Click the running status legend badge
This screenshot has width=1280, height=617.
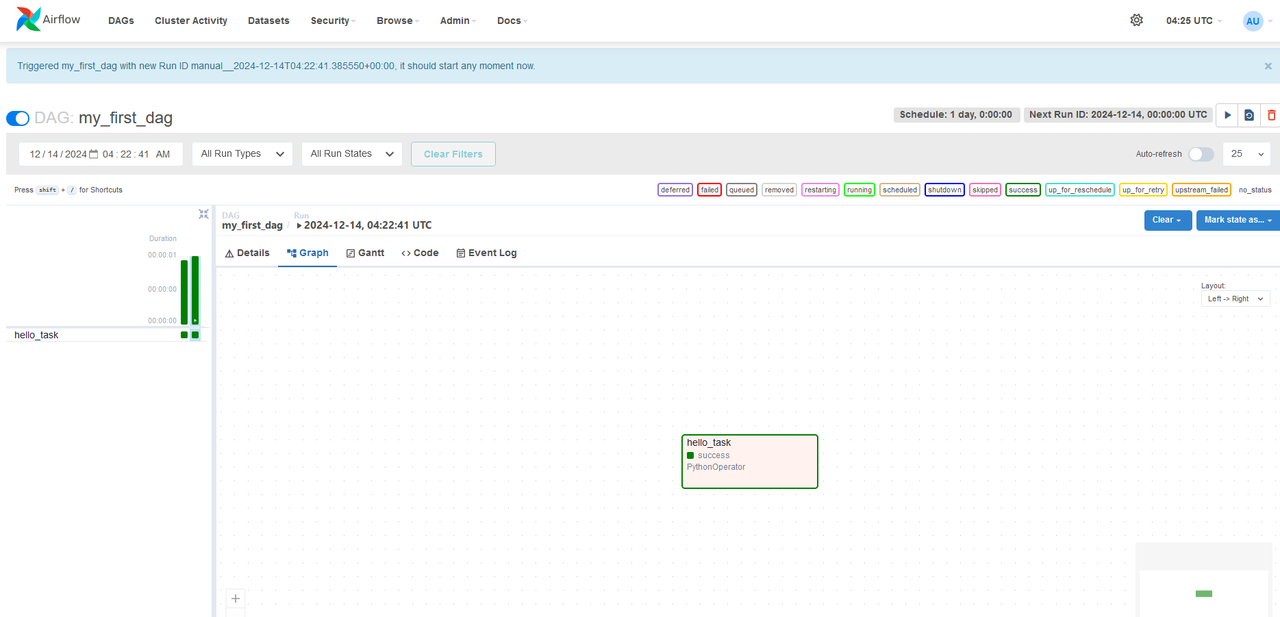point(859,190)
